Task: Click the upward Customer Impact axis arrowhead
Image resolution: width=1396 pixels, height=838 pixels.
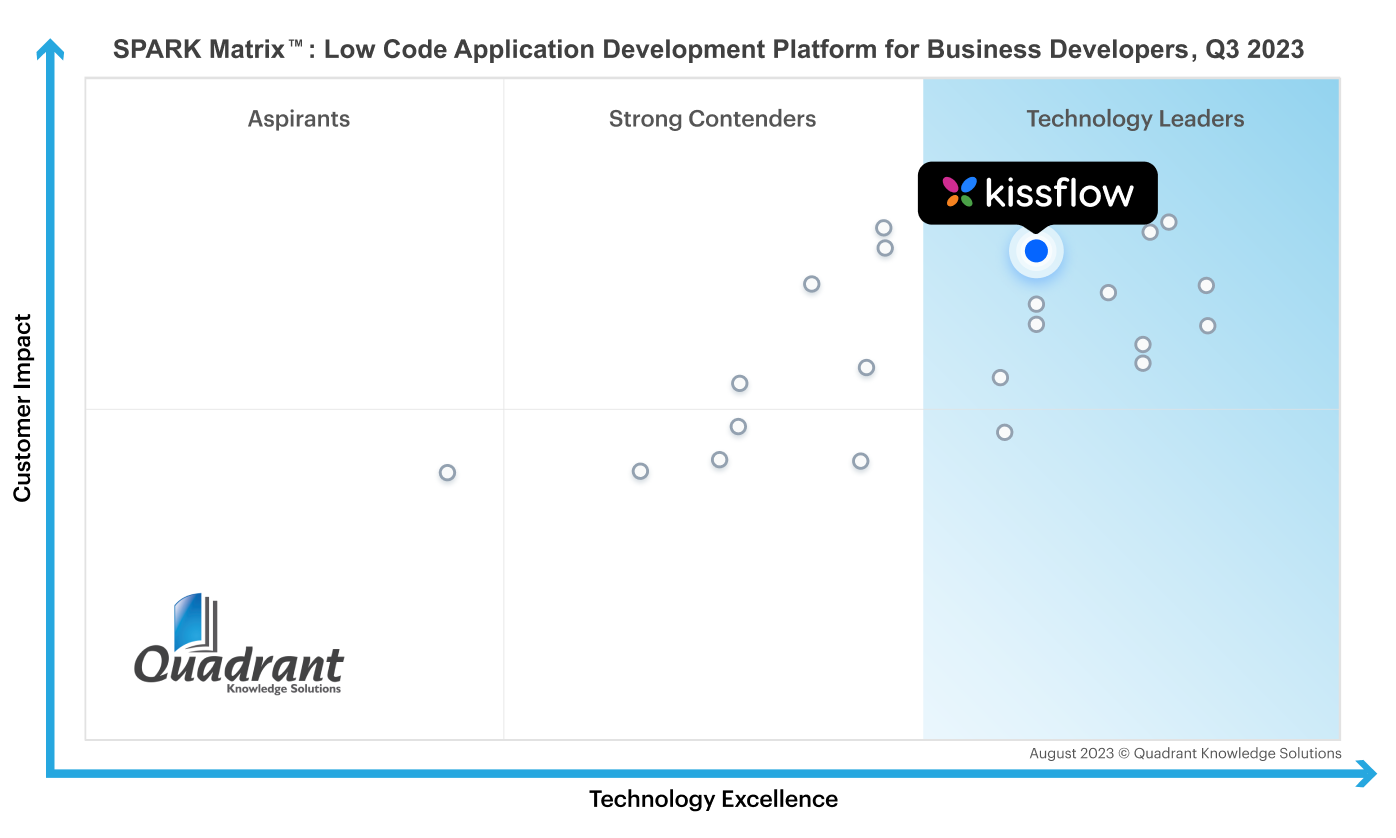Action: (50, 48)
